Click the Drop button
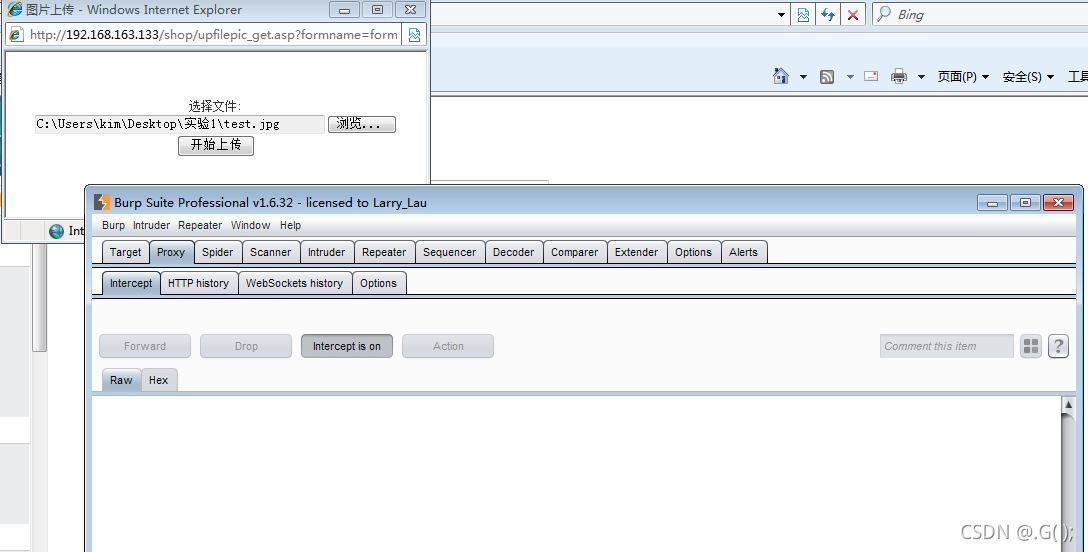 [x=246, y=346]
